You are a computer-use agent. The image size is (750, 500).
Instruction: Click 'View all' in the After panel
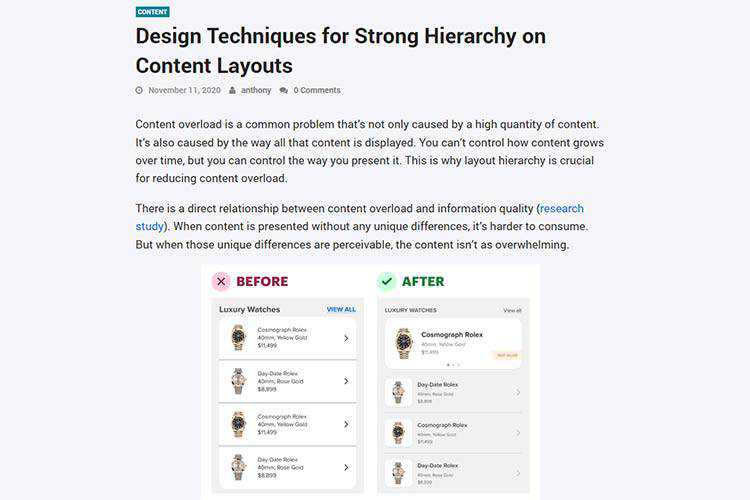point(512,310)
